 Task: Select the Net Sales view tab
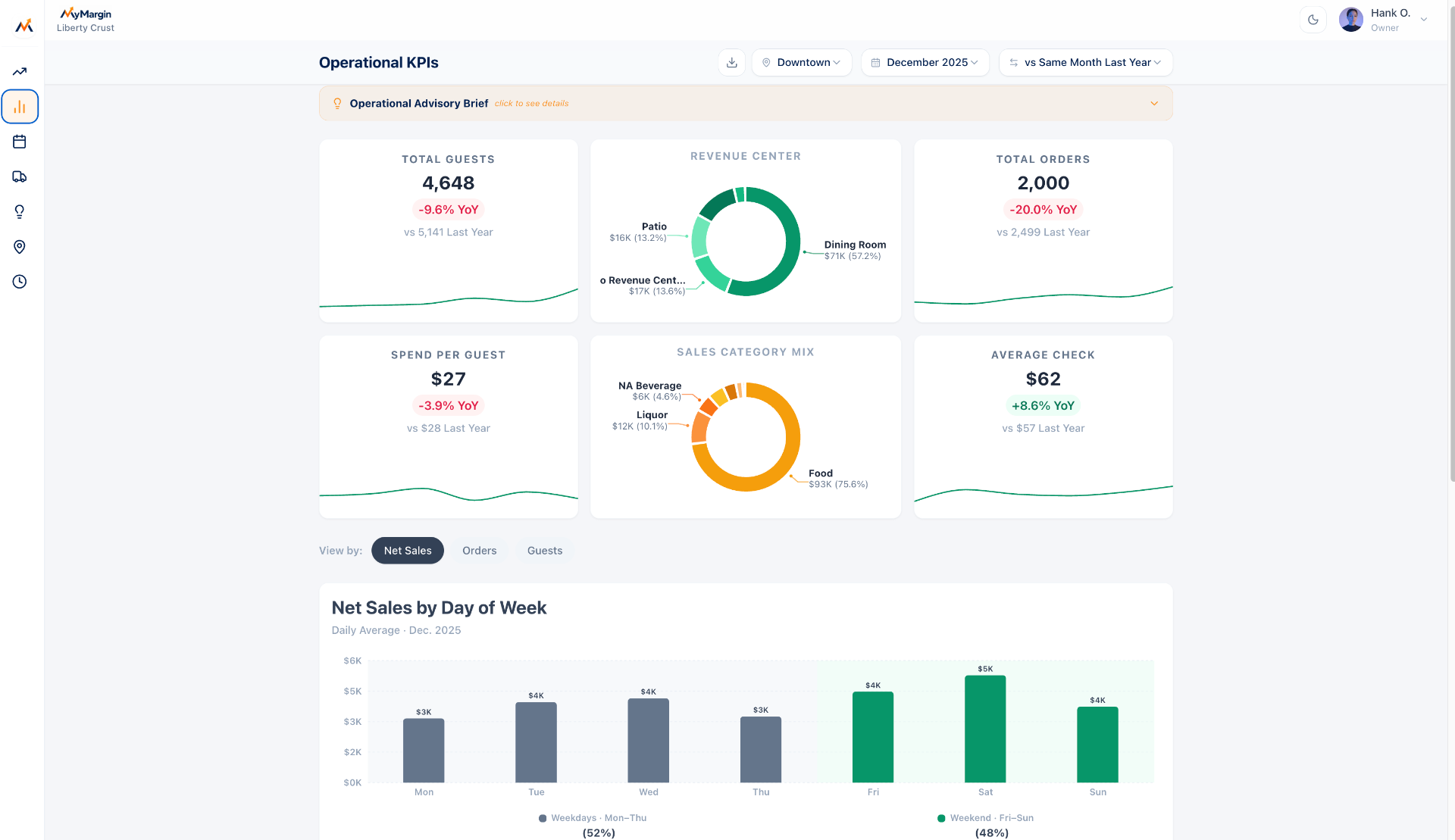click(x=408, y=551)
